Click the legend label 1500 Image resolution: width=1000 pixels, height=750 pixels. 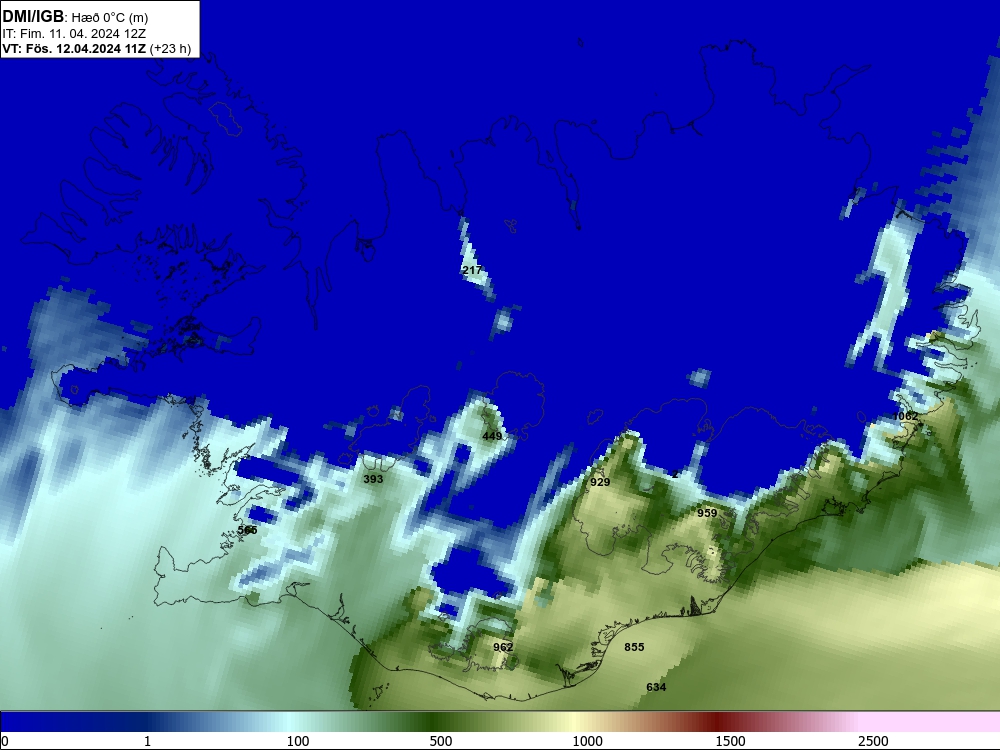[730, 741]
